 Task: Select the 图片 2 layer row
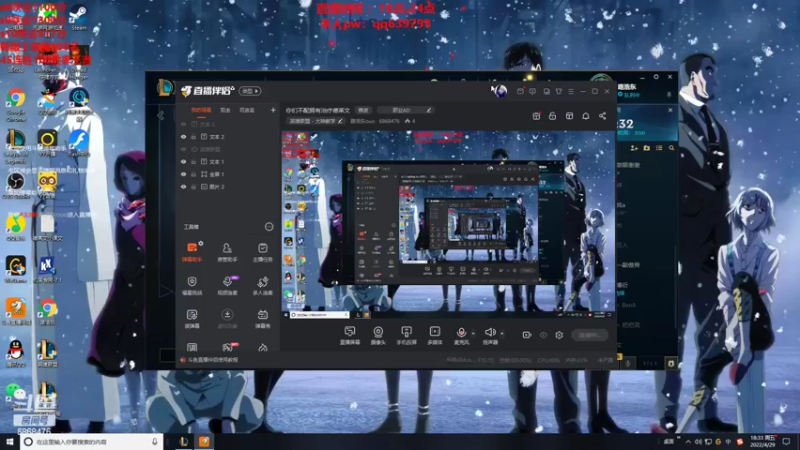pos(228,187)
